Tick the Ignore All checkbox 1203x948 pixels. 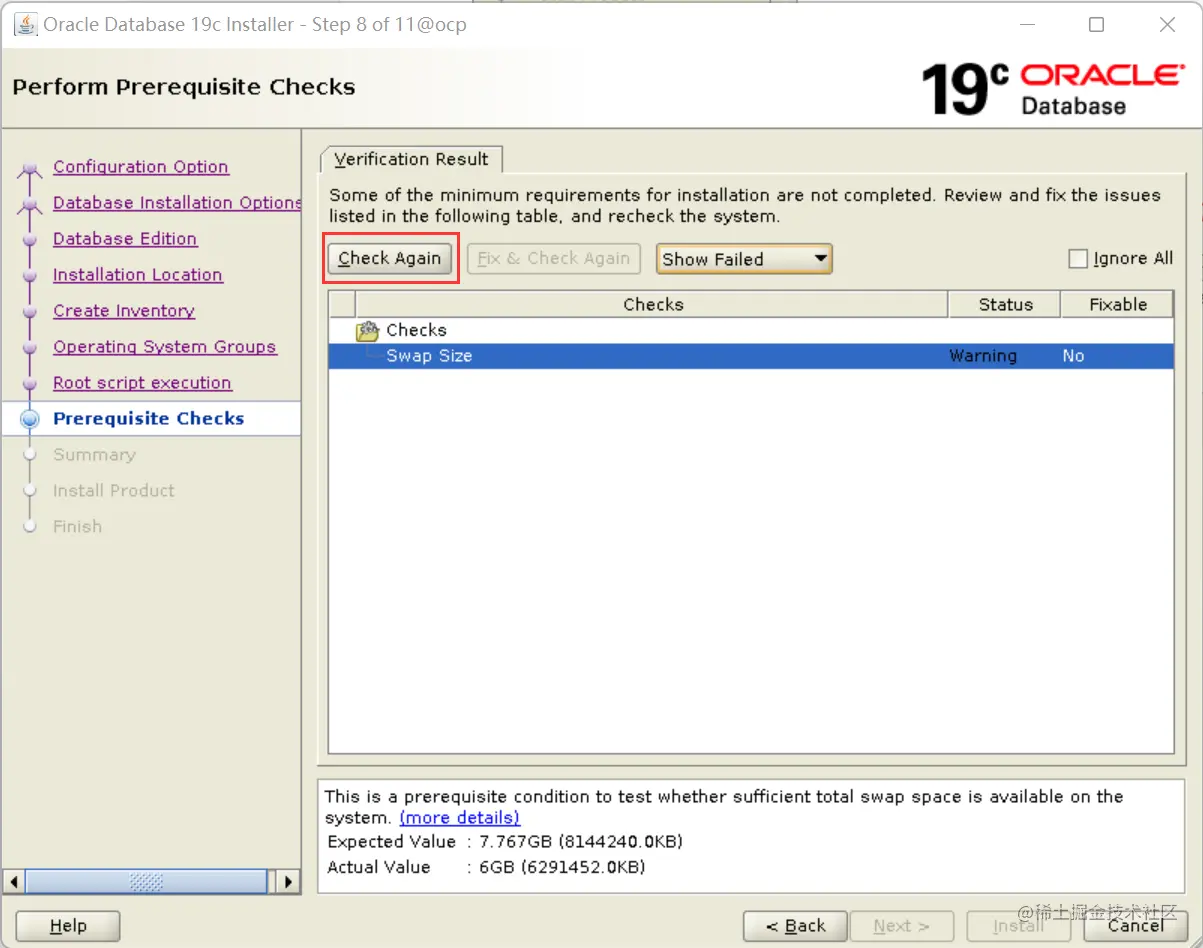(1078, 259)
